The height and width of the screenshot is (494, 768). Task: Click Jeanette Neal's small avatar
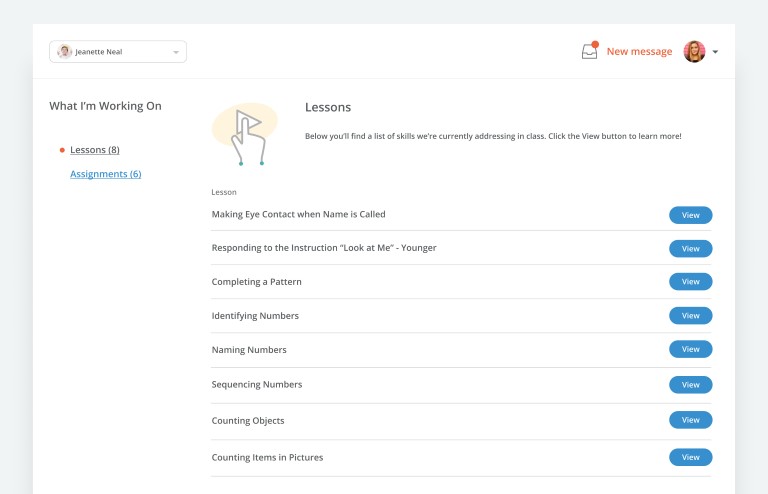64,51
